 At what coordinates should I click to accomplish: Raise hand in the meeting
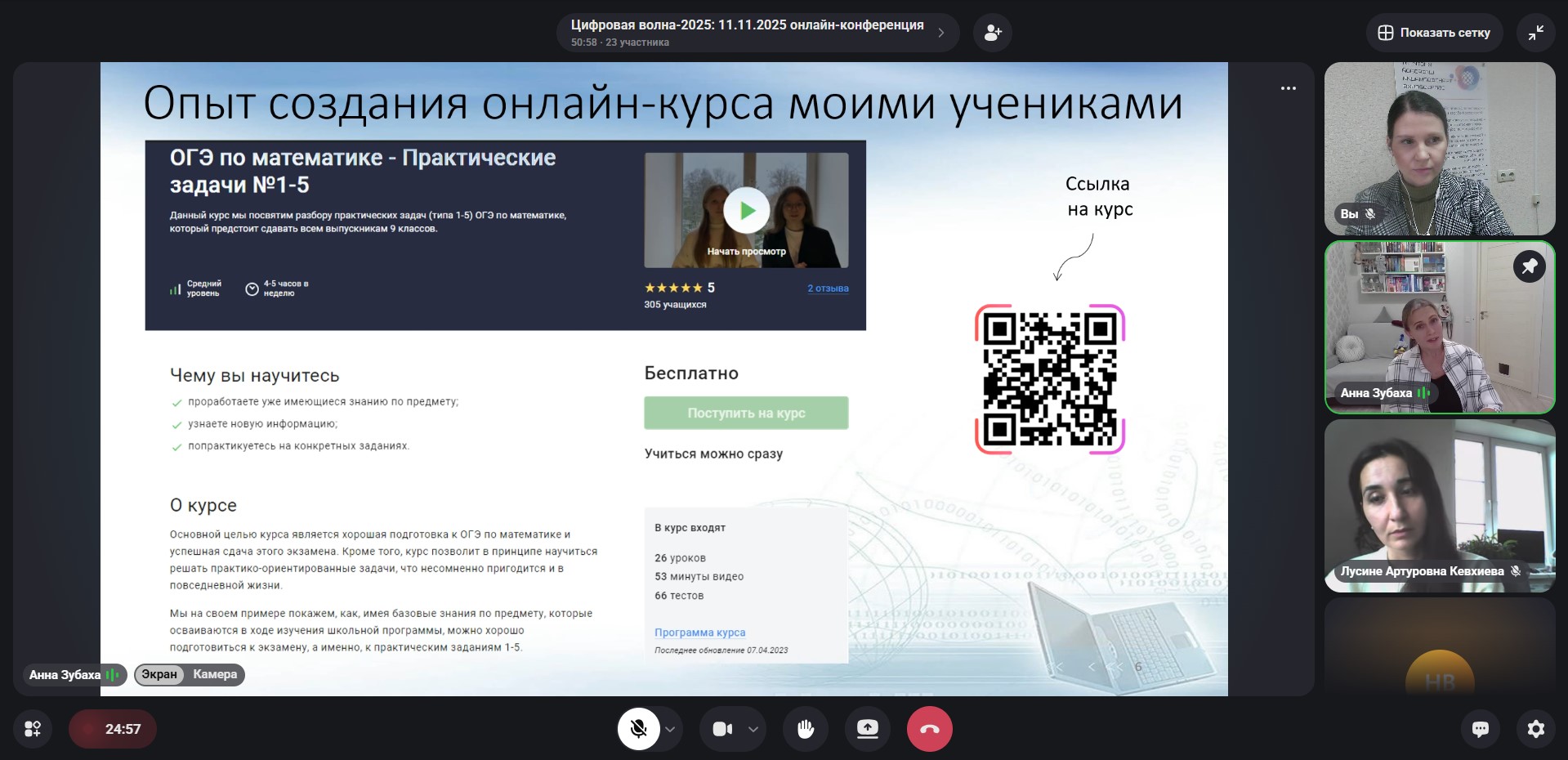[x=806, y=729]
